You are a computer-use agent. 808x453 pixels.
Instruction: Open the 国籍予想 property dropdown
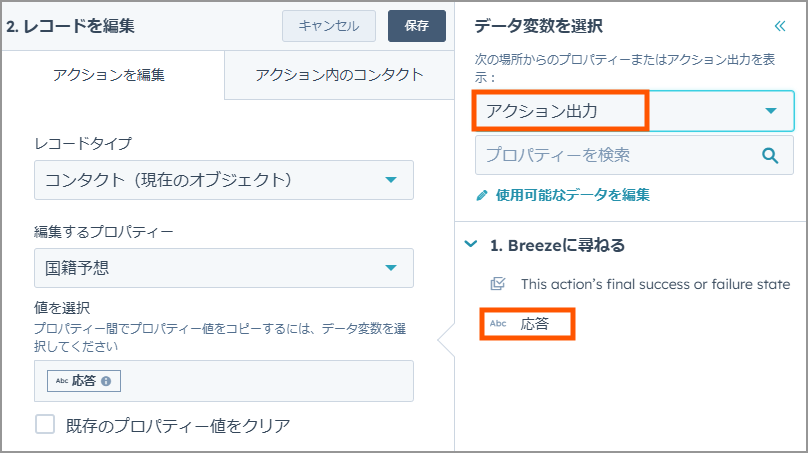click(x=224, y=268)
